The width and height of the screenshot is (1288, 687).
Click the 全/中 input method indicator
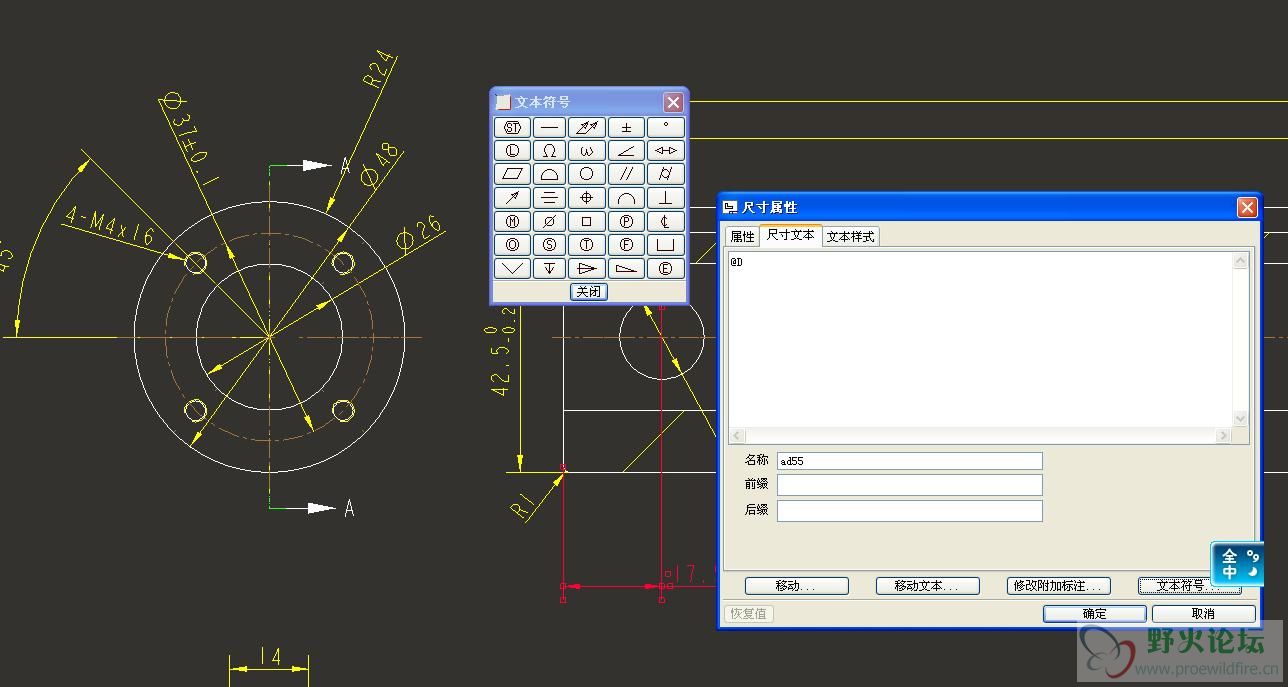coord(1237,564)
